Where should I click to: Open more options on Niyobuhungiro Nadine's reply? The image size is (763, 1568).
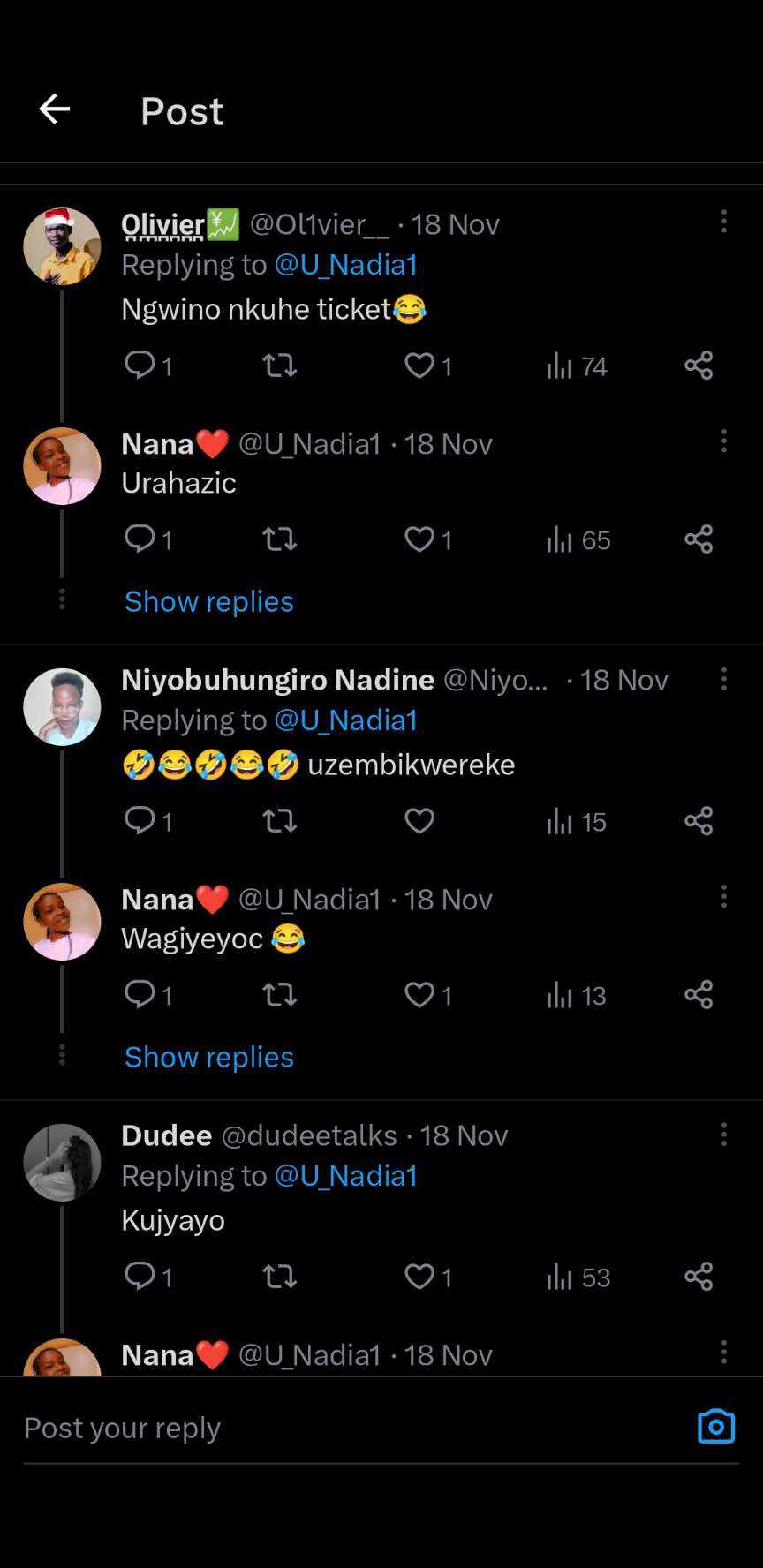pyautogui.click(x=724, y=679)
